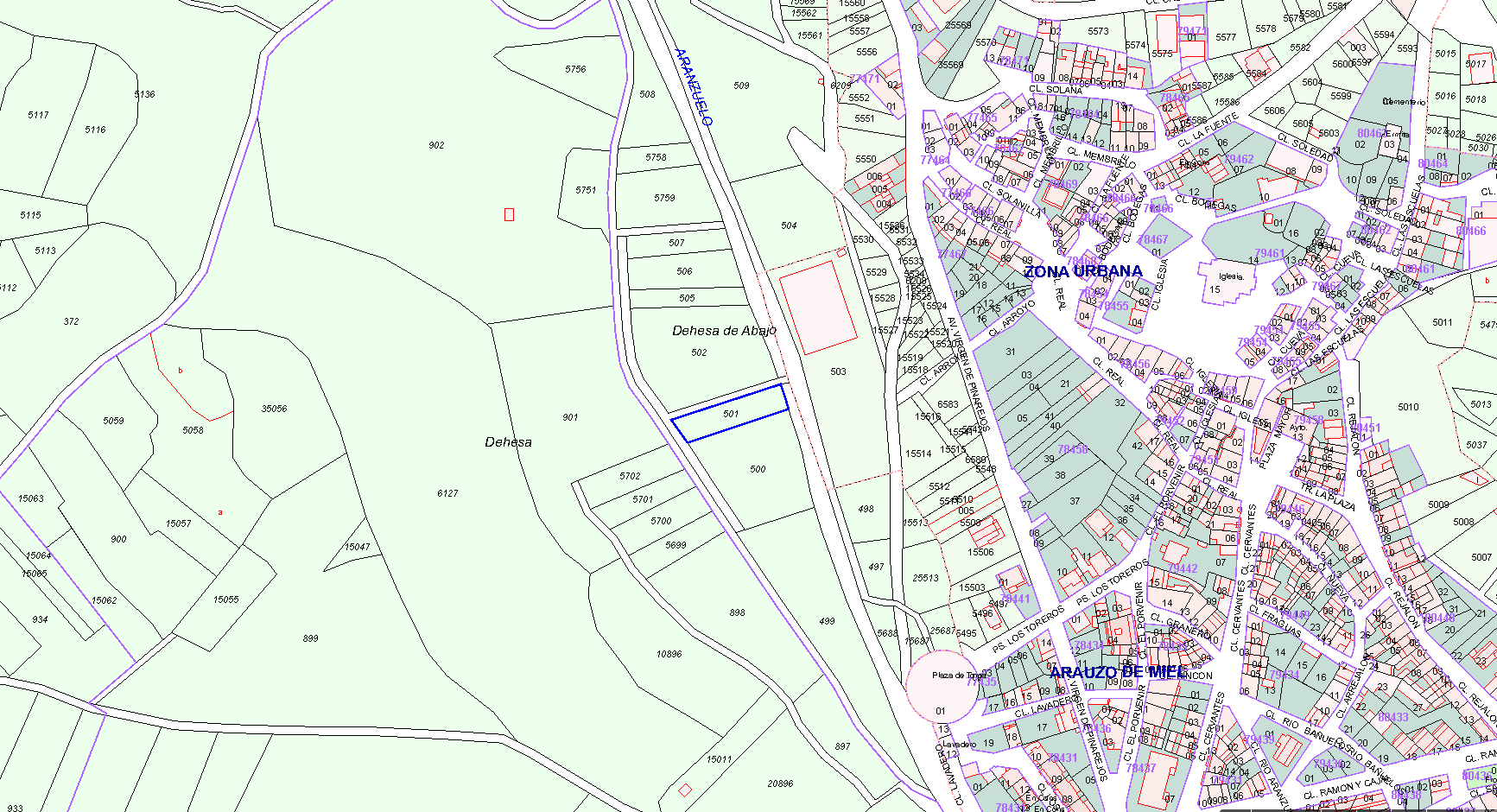1497x812 pixels.
Task: Click the blue-outlined parcel 501
Action: pos(730,414)
